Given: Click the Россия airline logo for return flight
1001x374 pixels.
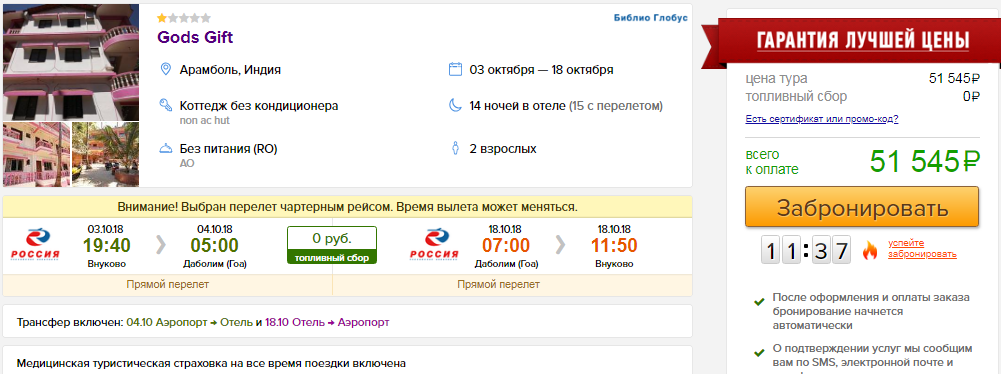Looking at the screenshot, I should pyautogui.click(x=433, y=246).
